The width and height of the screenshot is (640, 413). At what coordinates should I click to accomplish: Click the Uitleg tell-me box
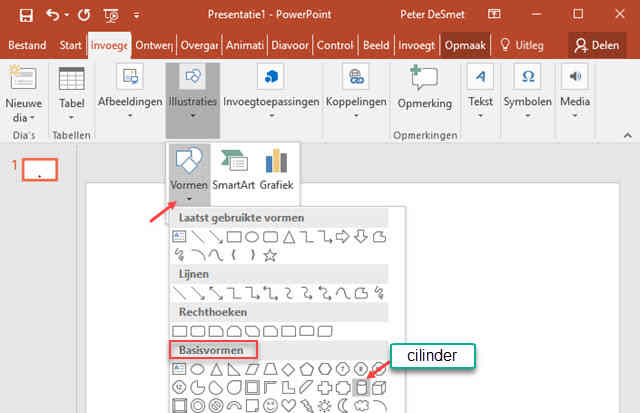pos(522,45)
